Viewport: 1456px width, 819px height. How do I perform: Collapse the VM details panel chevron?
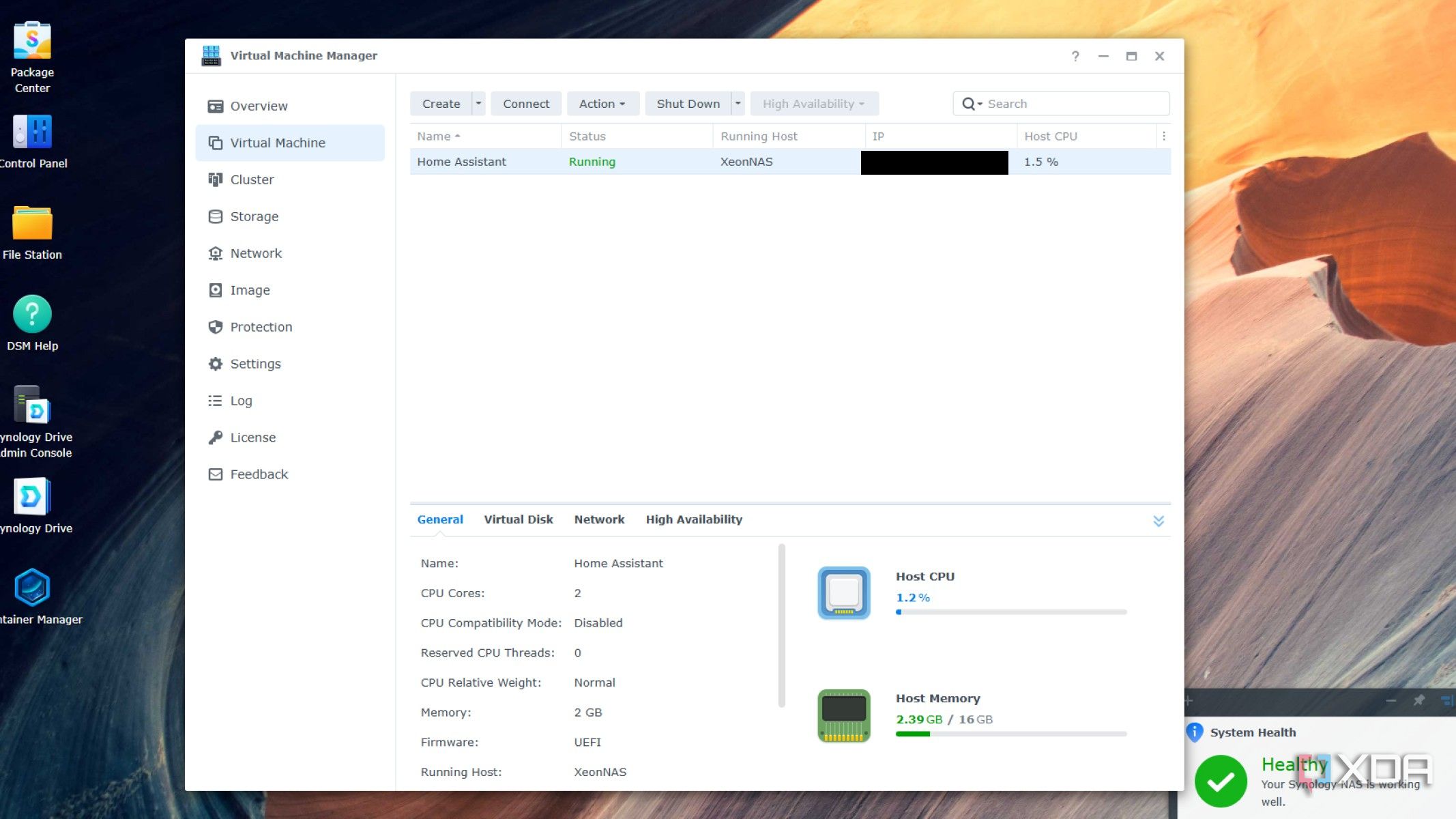[x=1159, y=520]
